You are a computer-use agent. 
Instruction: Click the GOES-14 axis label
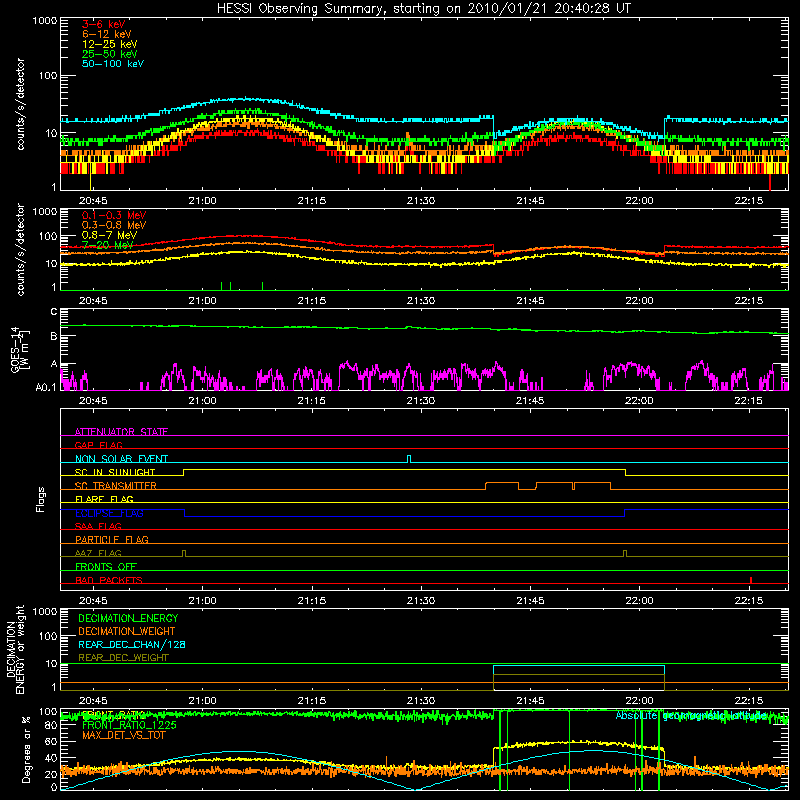[x=19, y=349]
